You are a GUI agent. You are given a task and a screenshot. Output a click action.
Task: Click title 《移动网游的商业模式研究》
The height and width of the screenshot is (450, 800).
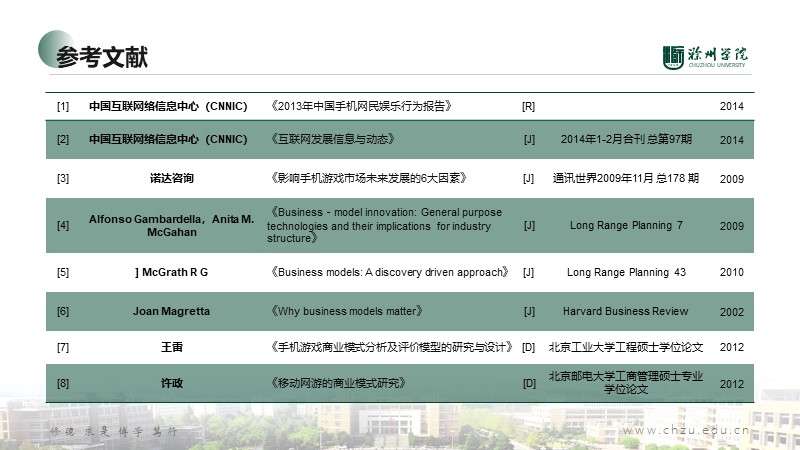tap(338, 383)
